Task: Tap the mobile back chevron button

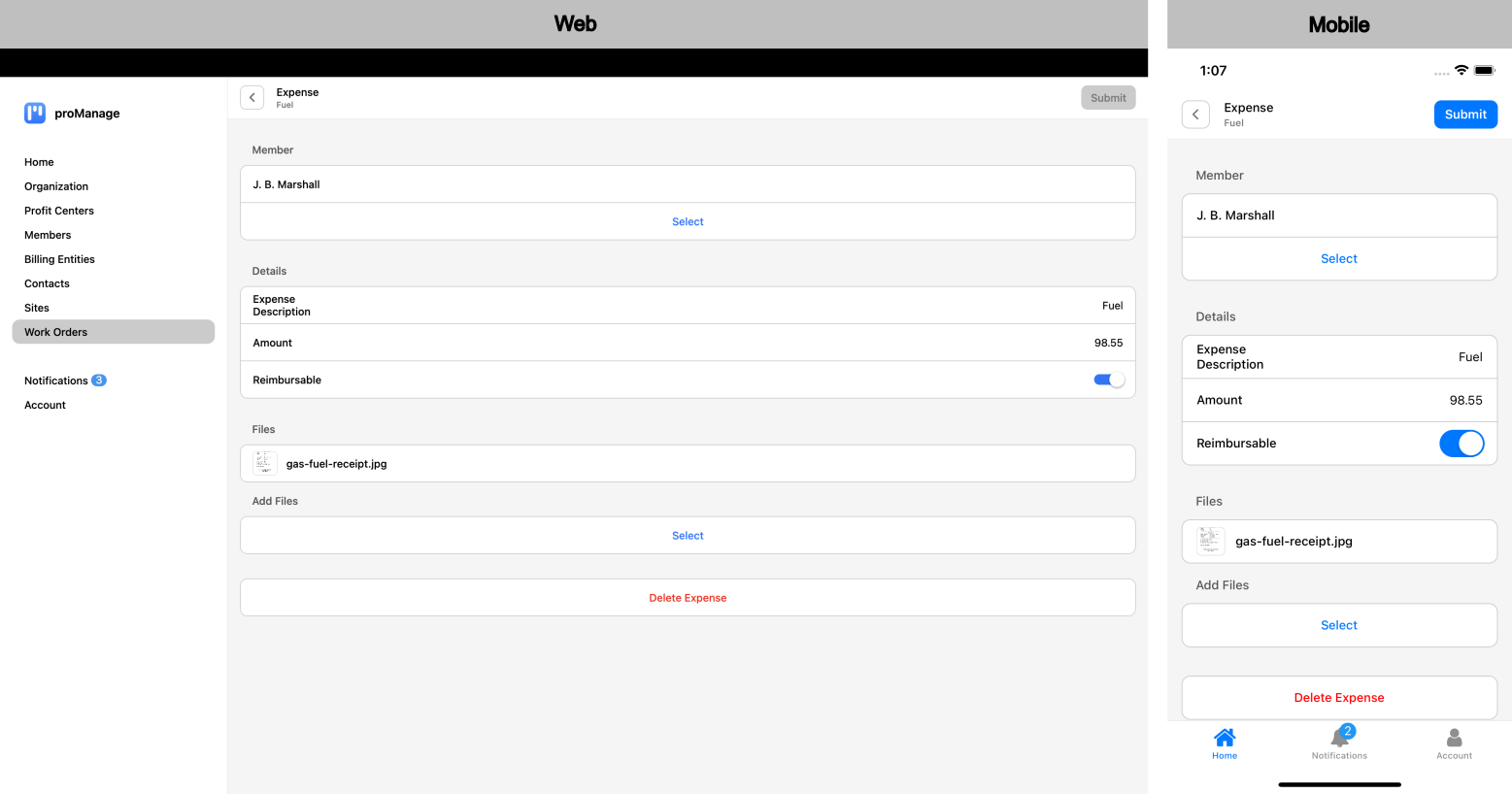Action: [1195, 115]
